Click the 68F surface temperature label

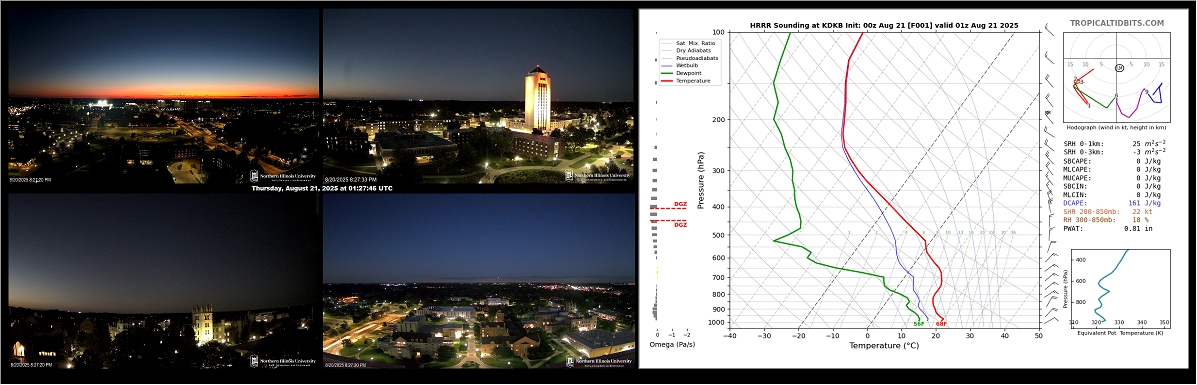point(941,324)
